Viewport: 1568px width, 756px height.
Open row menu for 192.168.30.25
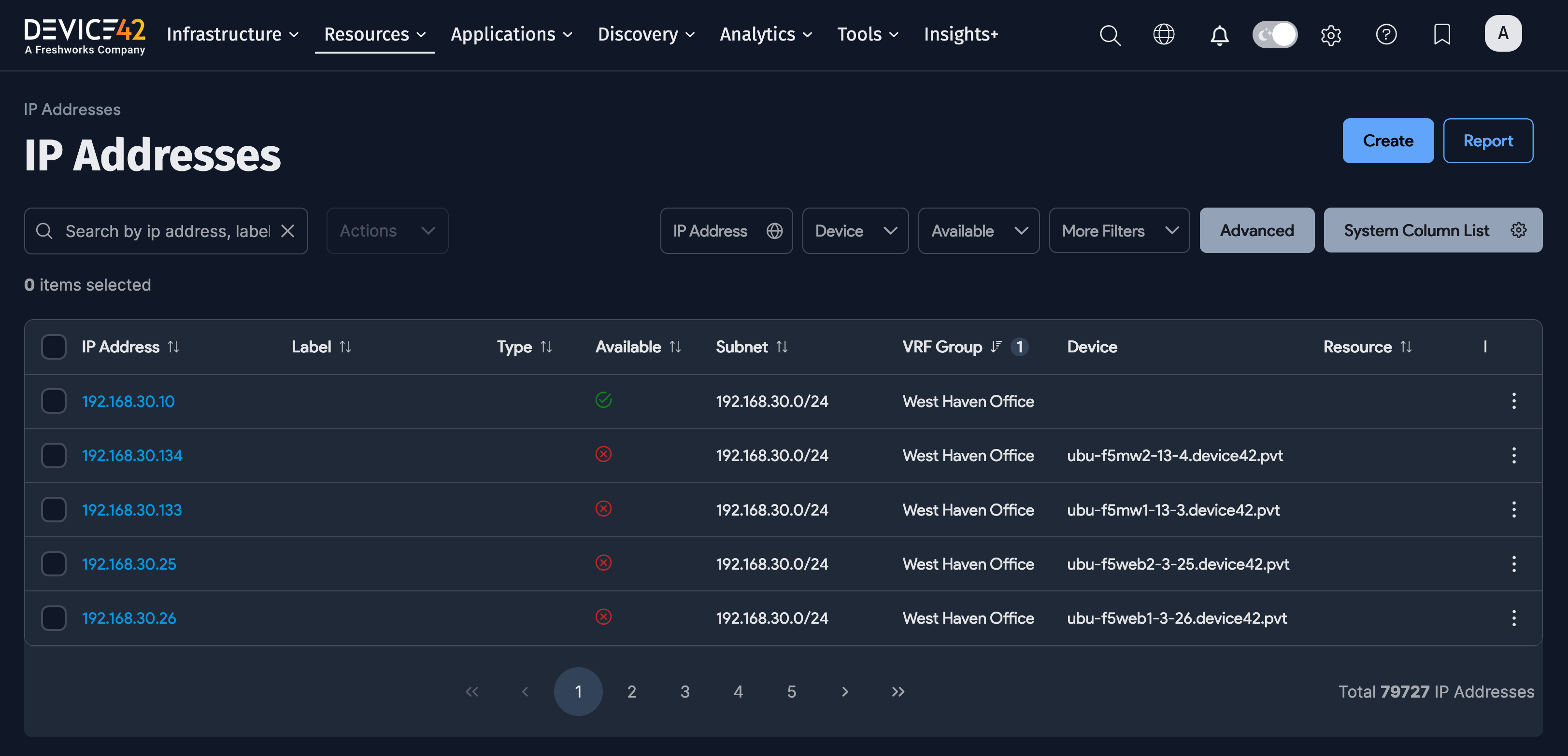(1514, 564)
